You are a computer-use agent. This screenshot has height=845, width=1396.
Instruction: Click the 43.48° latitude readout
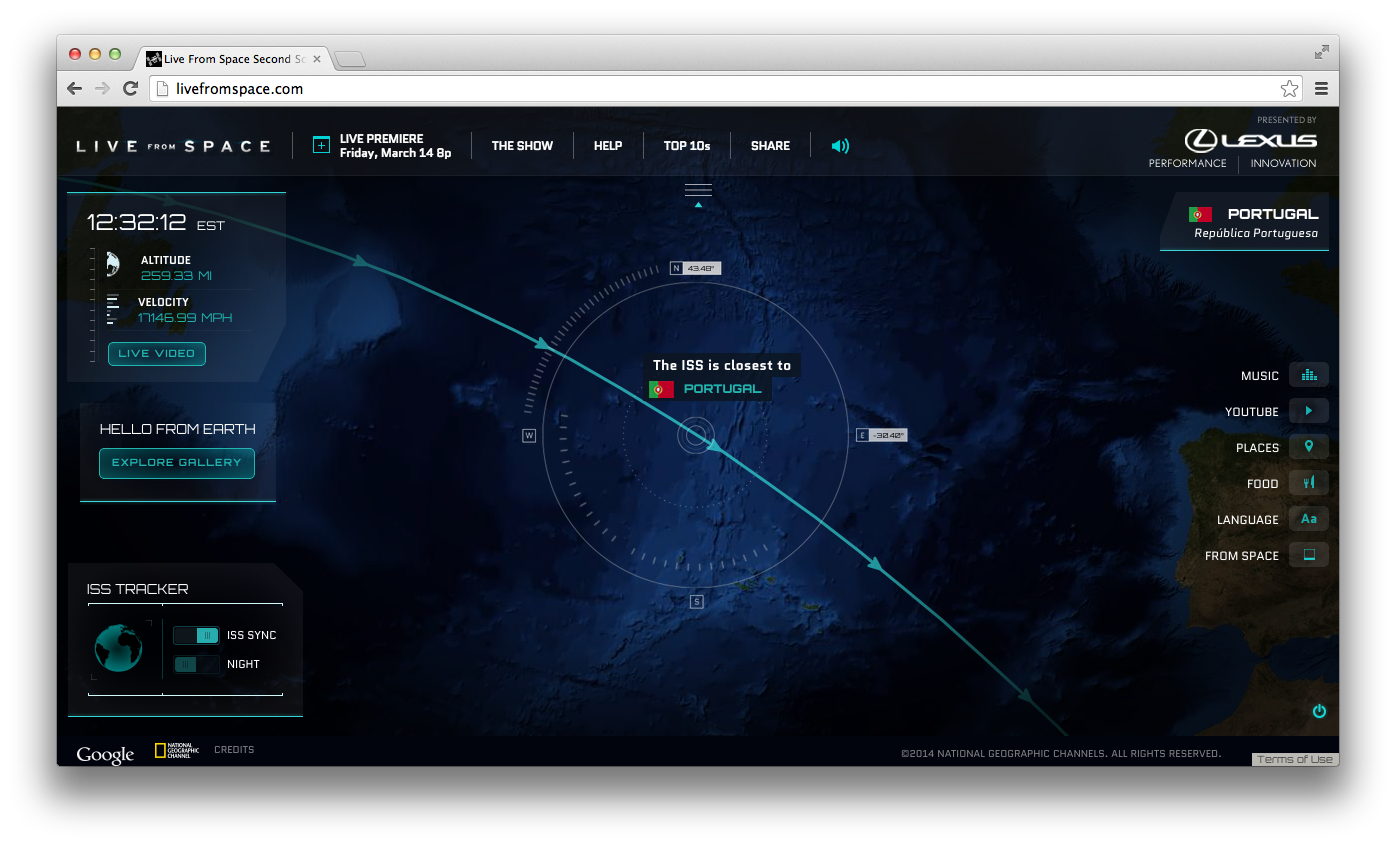pos(702,268)
